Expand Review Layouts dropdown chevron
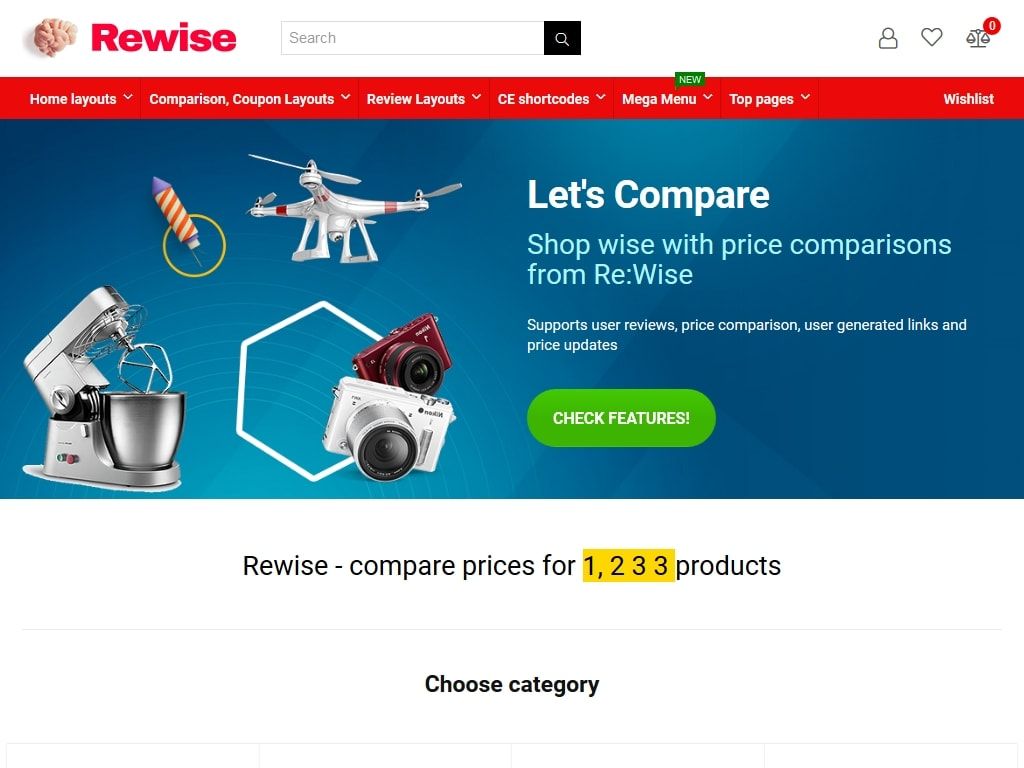This screenshot has width=1024, height=768. click(x=477, y=97)
